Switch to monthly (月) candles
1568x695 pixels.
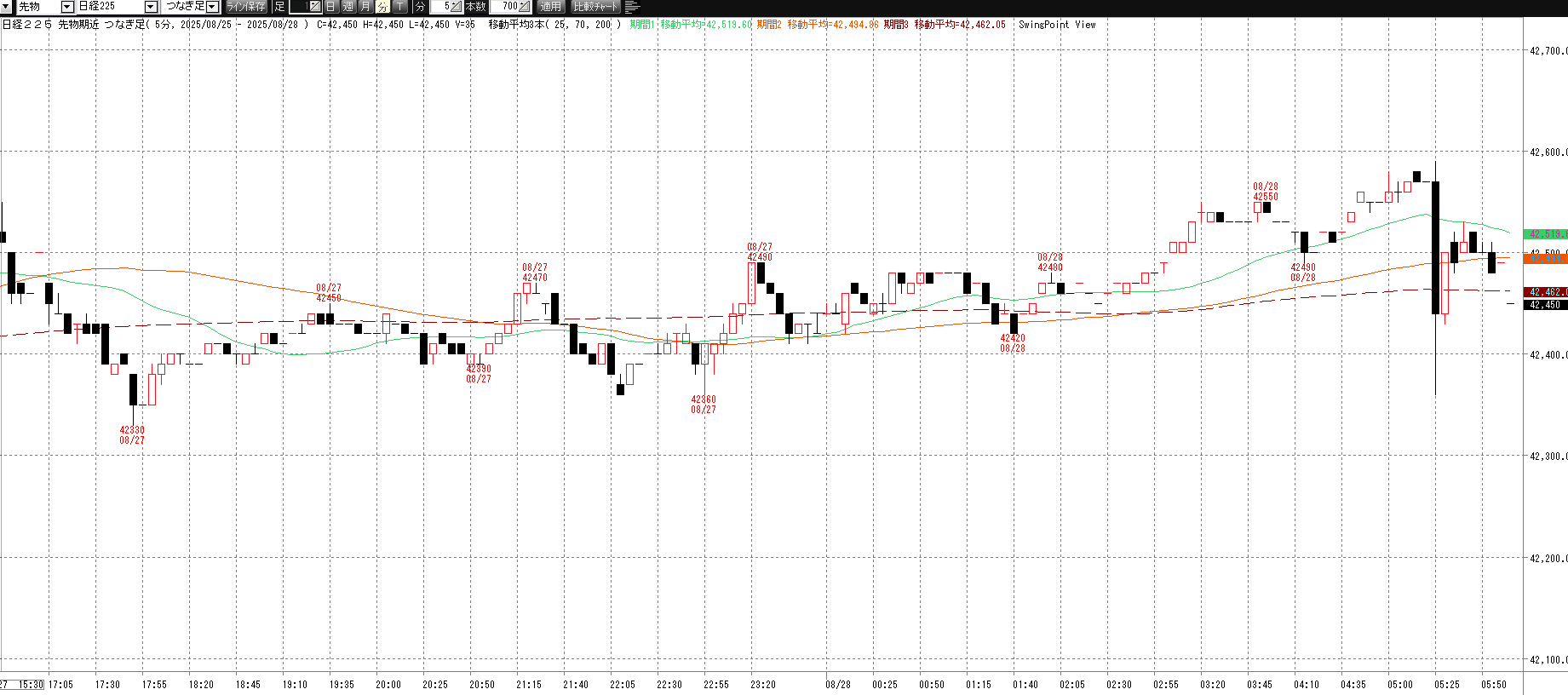(365, 7)
